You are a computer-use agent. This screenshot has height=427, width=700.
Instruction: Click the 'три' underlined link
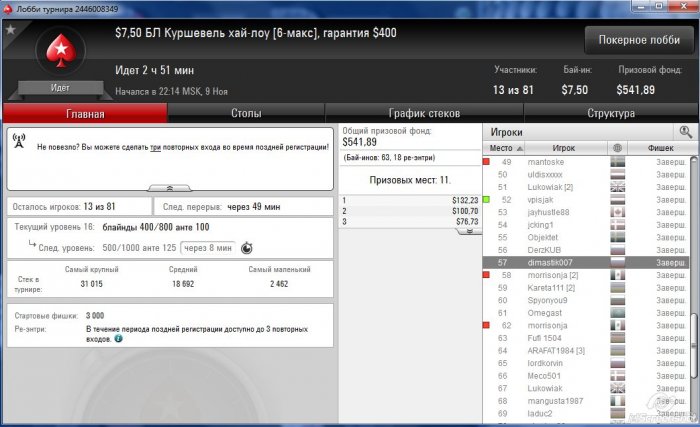pyautogui.click(x=155, y=147)
